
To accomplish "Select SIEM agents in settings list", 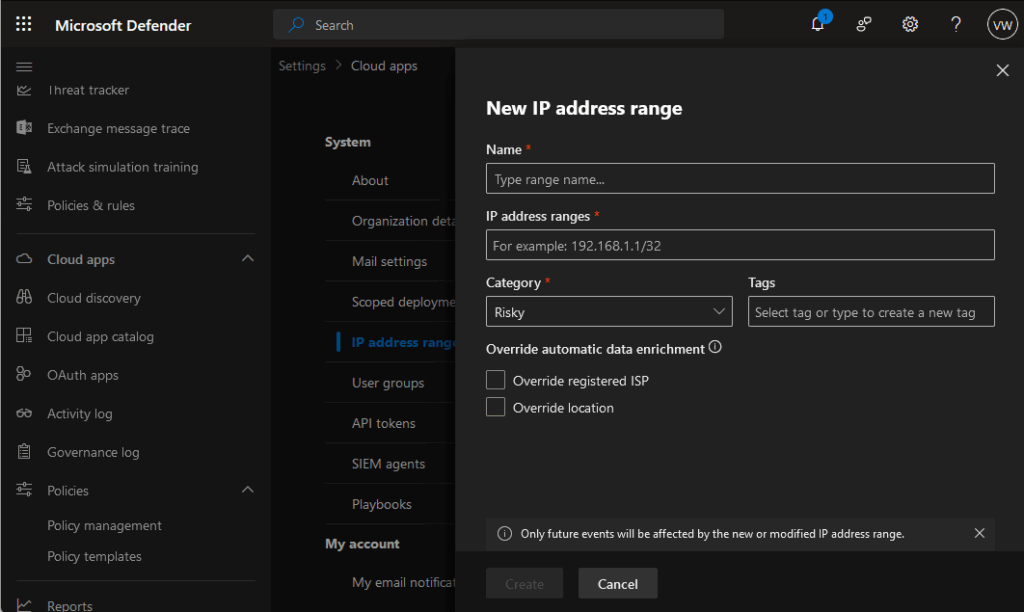I will [388, 464].
